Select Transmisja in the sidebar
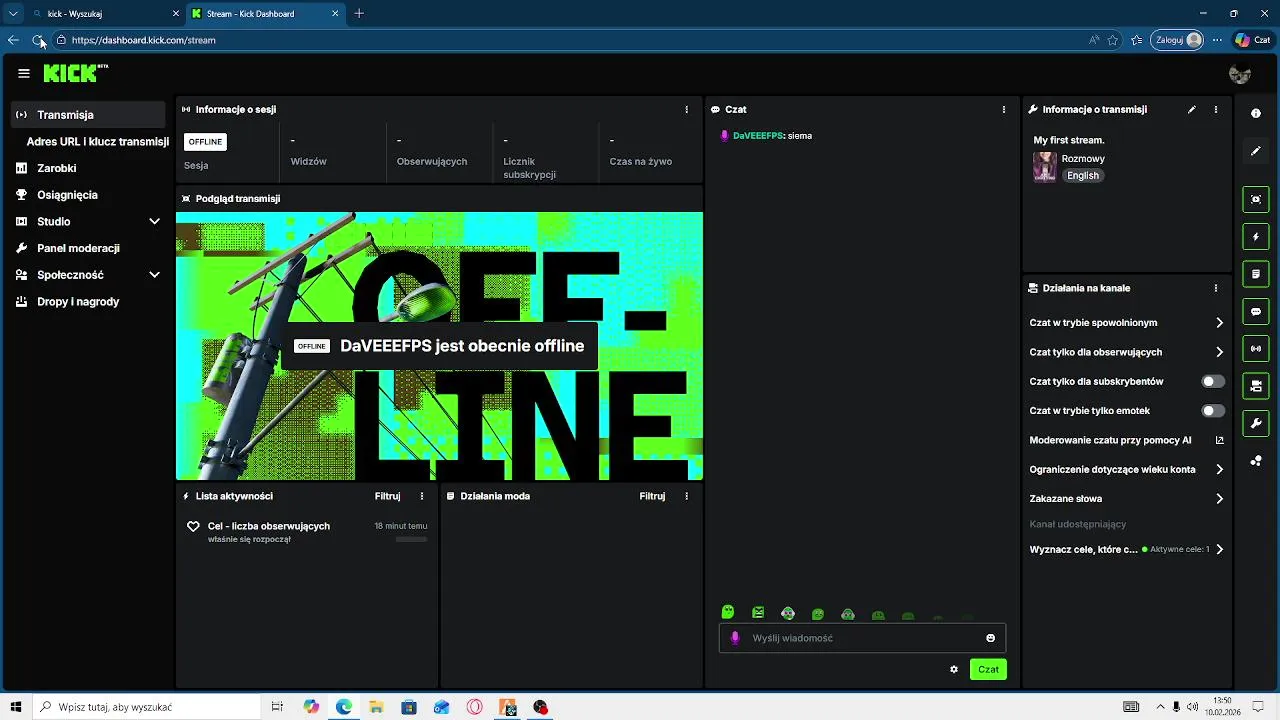Image resolution: width=1280 pixels, height=720 pixels. (x=88, y=115)
